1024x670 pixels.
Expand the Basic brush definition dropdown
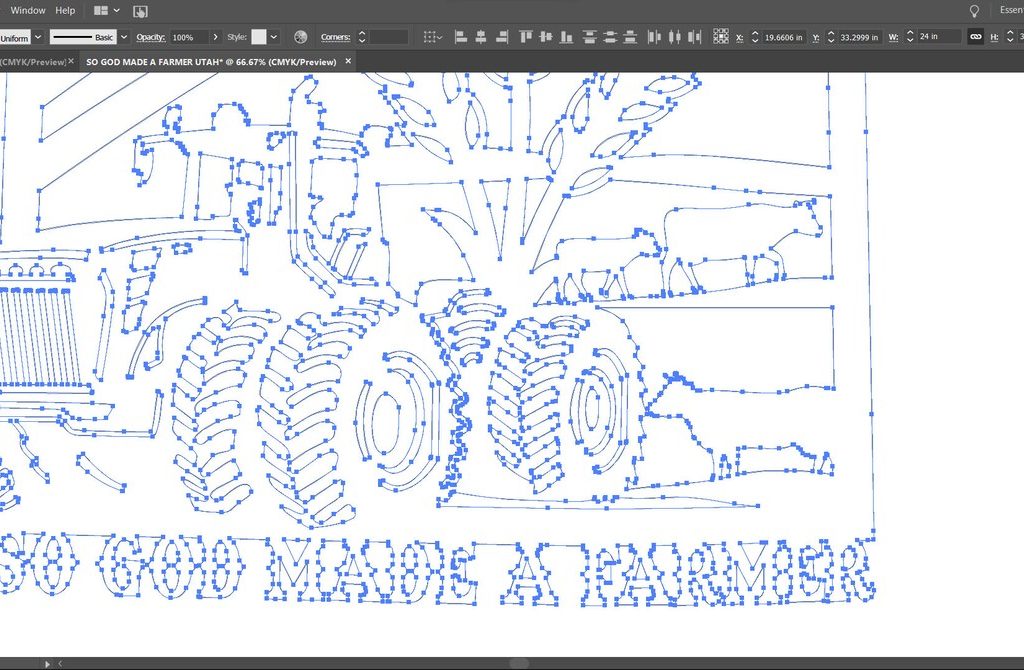(124, 37)
